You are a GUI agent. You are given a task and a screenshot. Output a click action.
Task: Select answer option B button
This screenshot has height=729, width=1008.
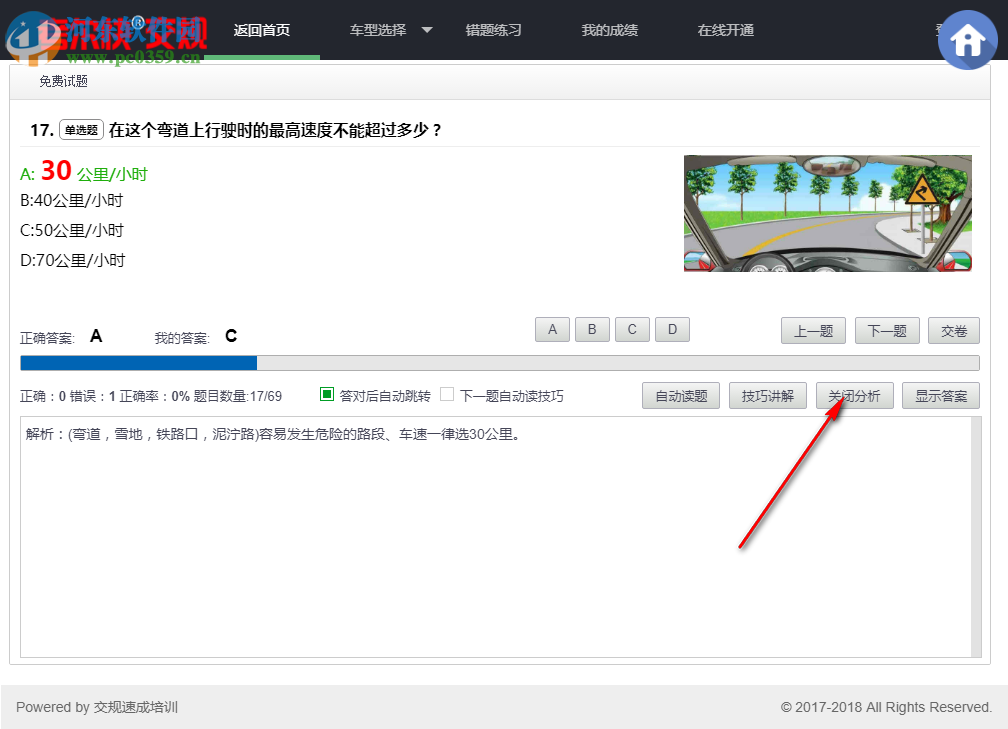592,329
